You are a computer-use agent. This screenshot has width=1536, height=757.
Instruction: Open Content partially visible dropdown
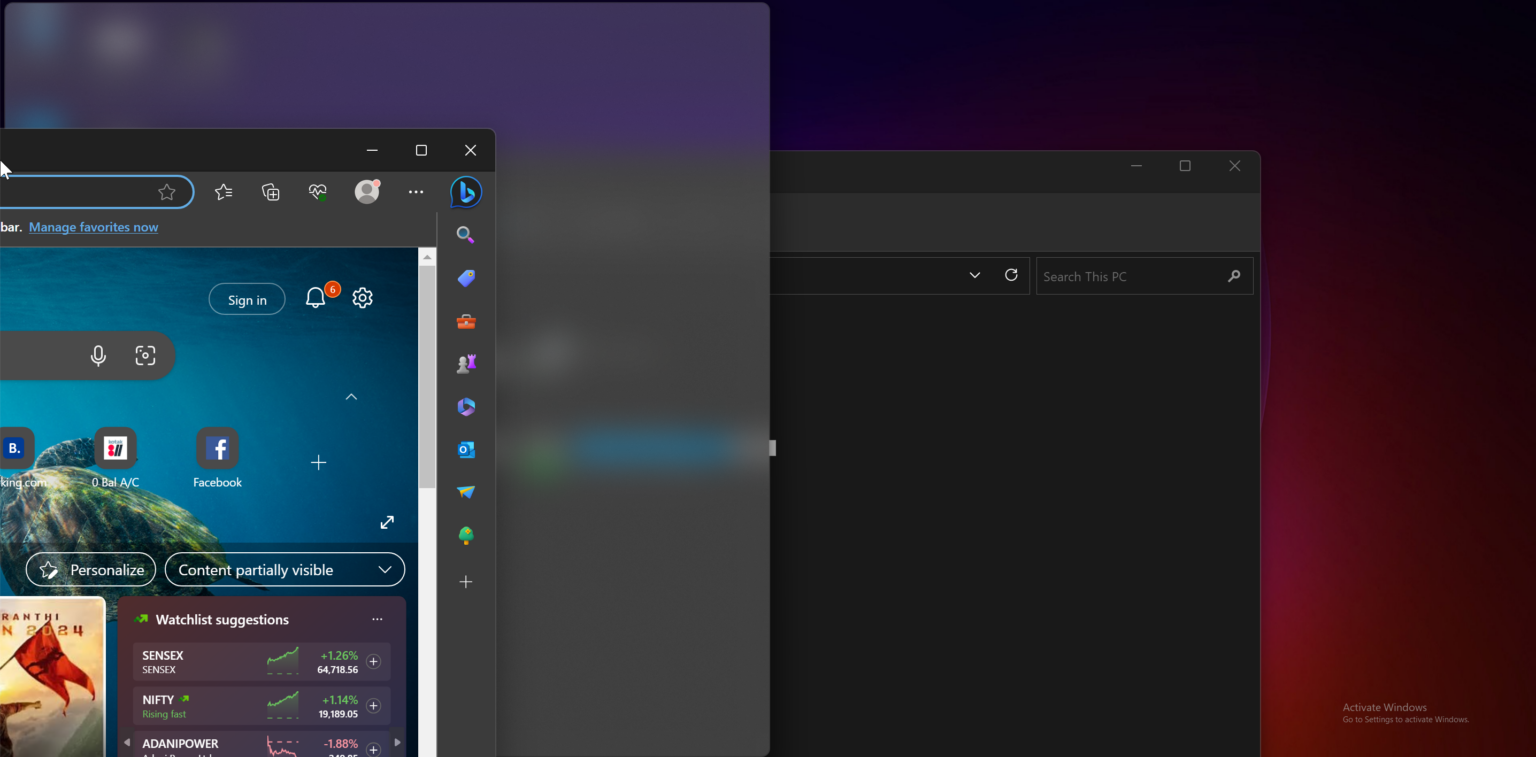tap(285, 570)
